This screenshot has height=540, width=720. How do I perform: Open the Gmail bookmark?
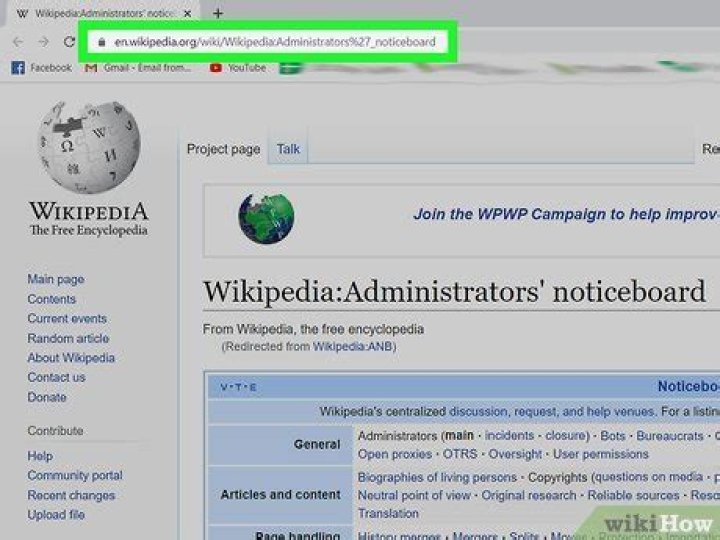pyautogui.click(x=138, y=68)
